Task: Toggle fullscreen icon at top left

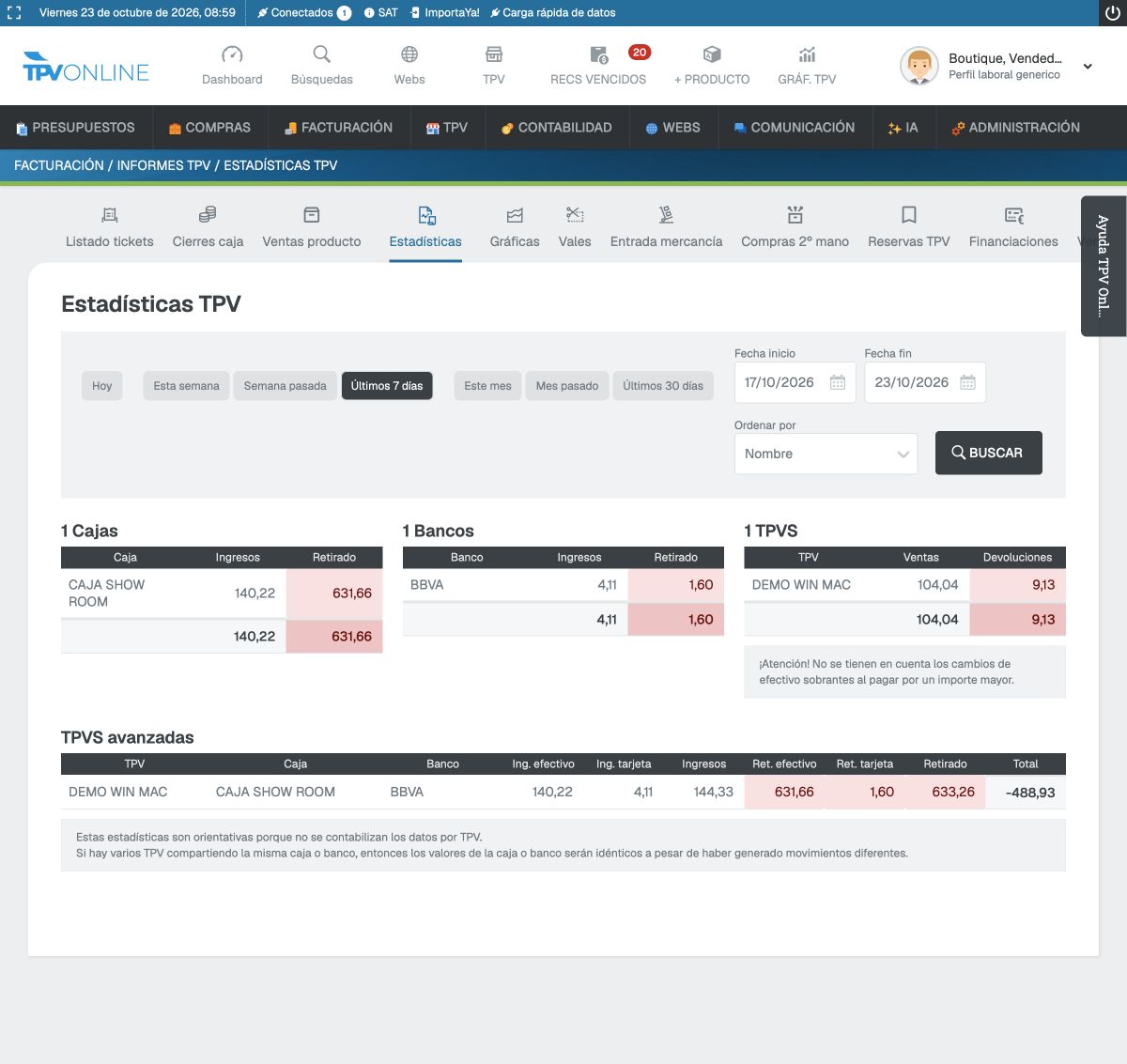Action: 14,13
